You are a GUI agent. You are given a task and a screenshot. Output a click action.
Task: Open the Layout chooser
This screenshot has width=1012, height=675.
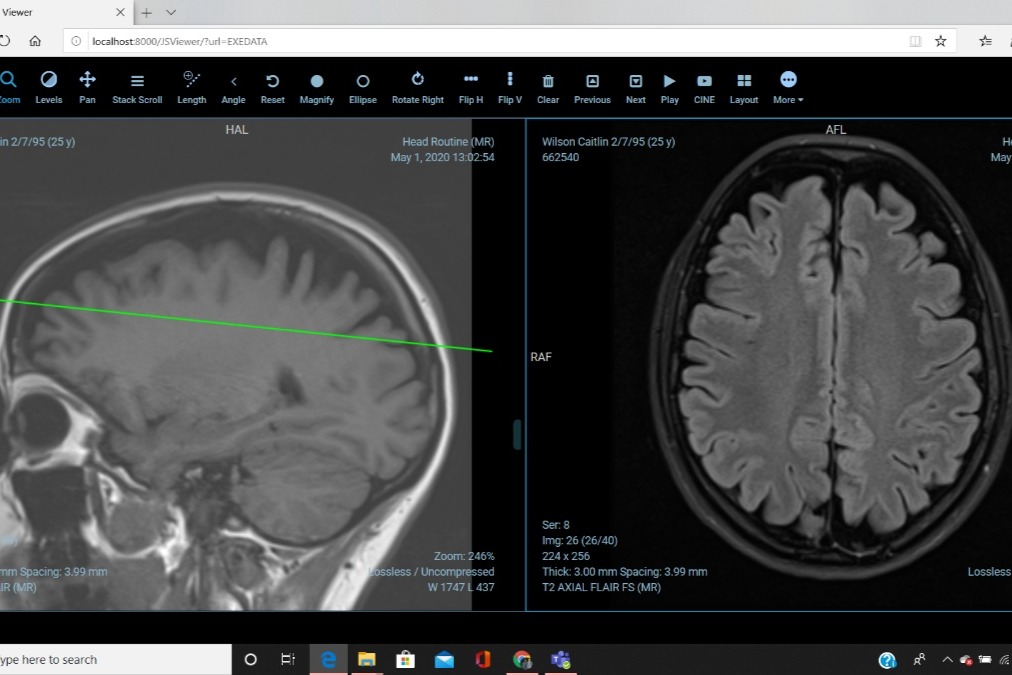[744, 87]
